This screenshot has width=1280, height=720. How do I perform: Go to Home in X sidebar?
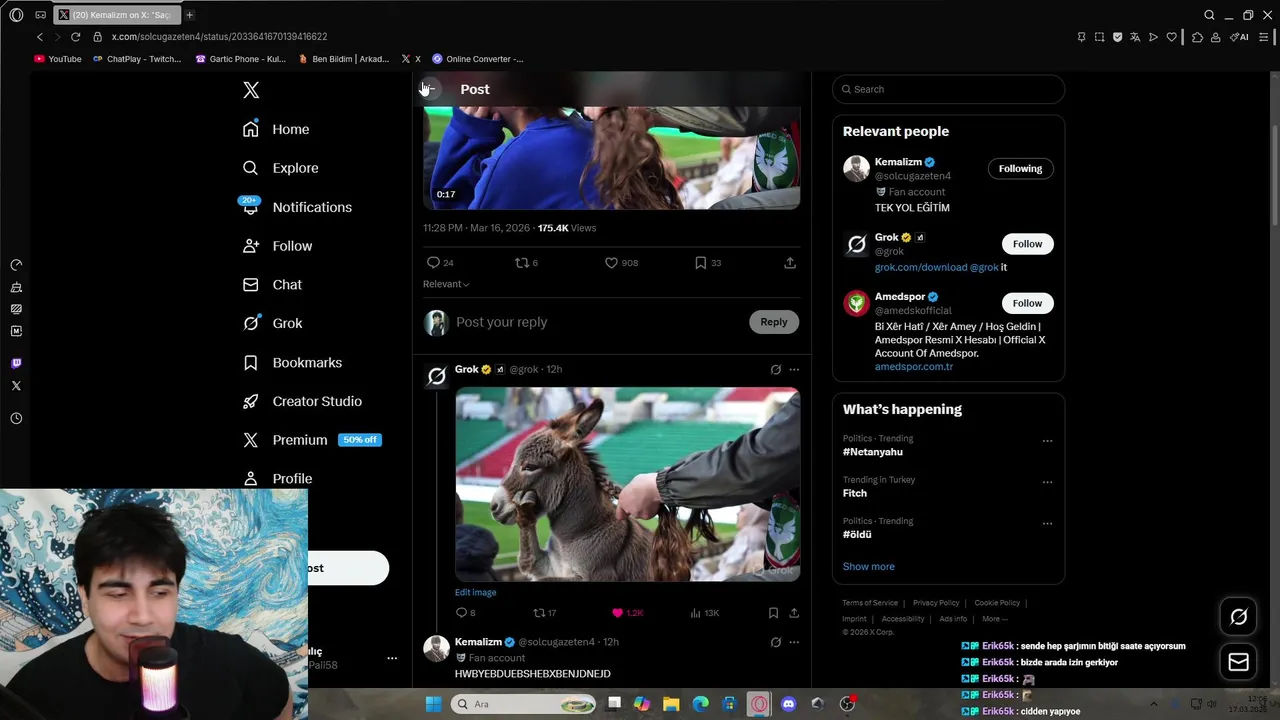(x=277, y=129)
